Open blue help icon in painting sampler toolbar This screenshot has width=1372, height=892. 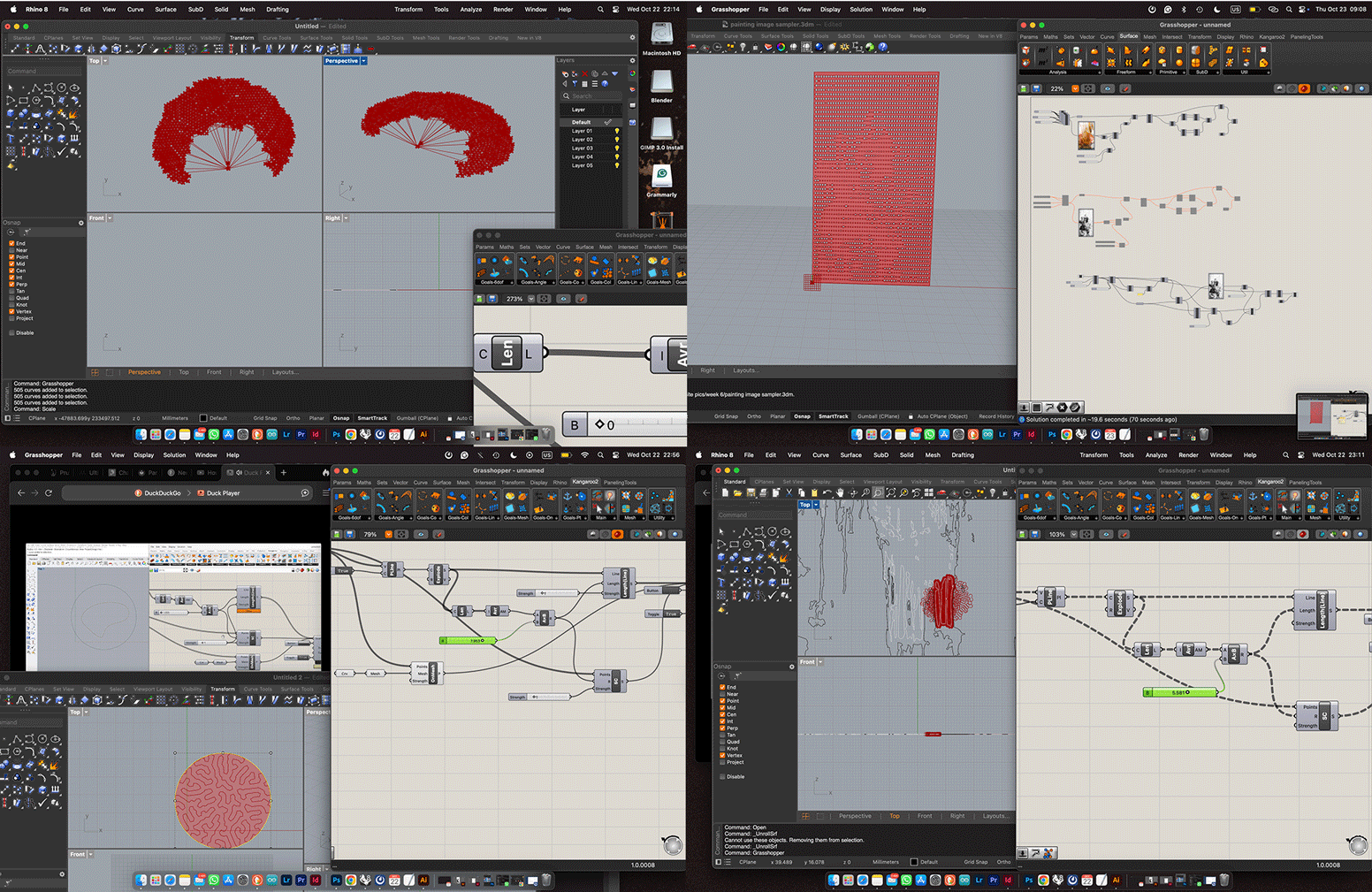(x=882, y=47)
